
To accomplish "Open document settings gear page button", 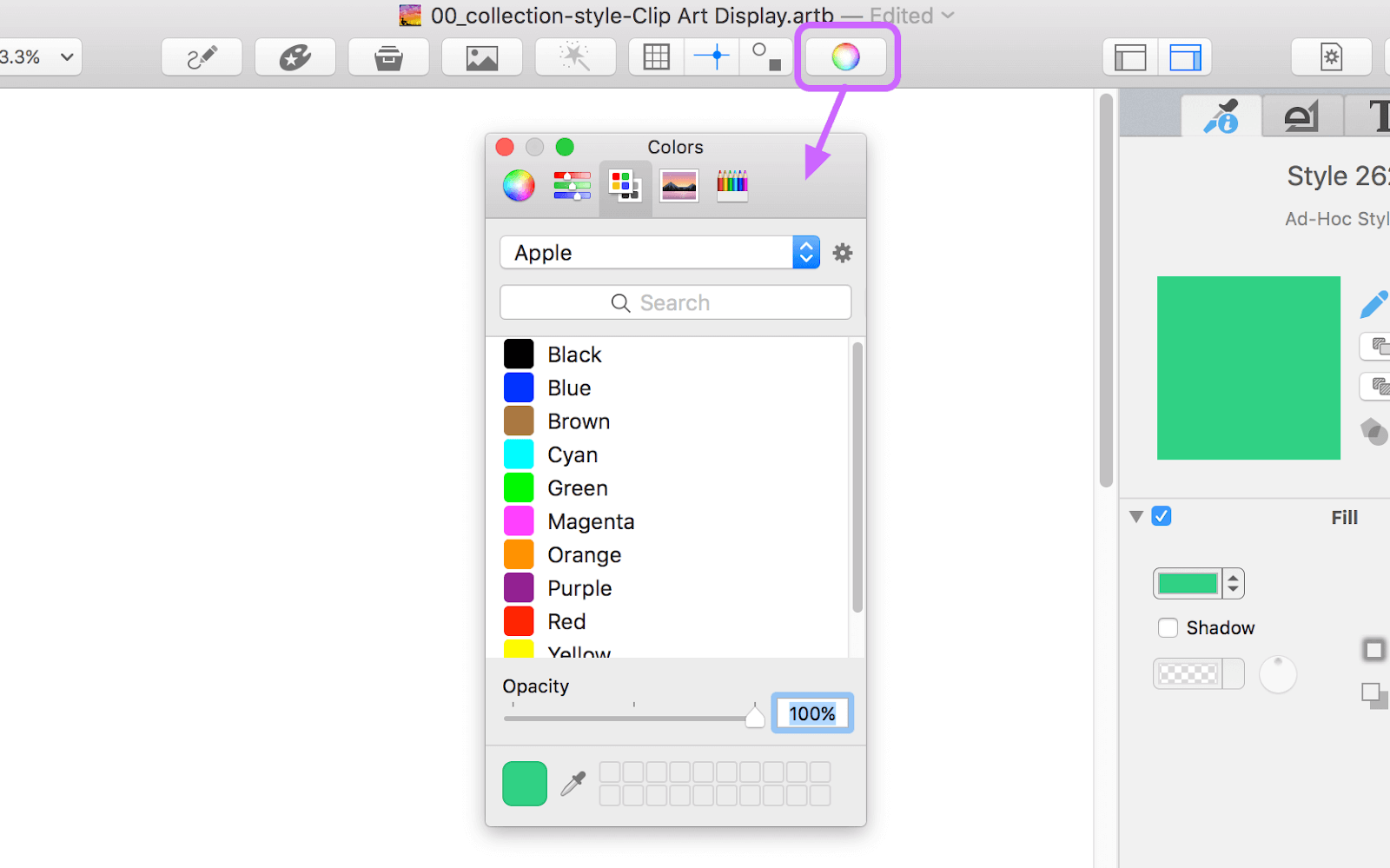I will click(1331, 57).
